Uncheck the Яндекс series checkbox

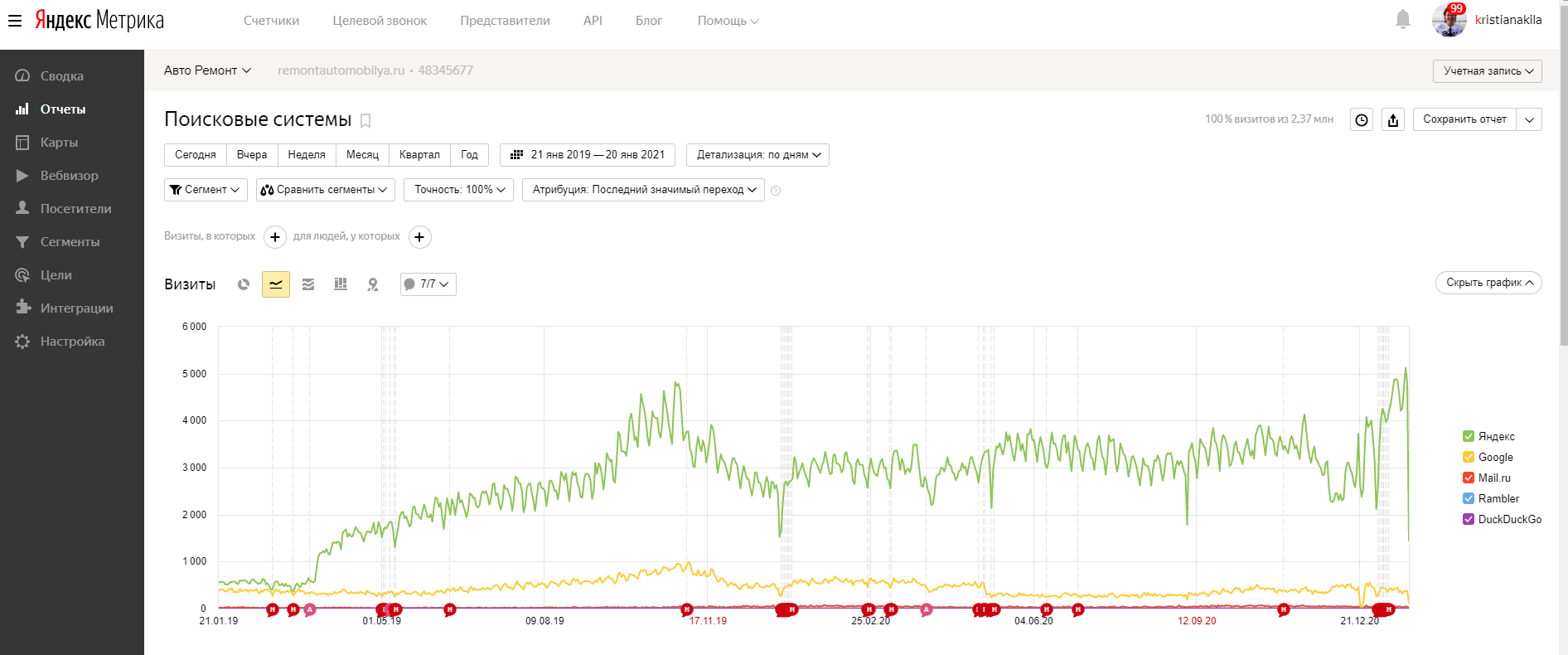tap(1469, 436)
